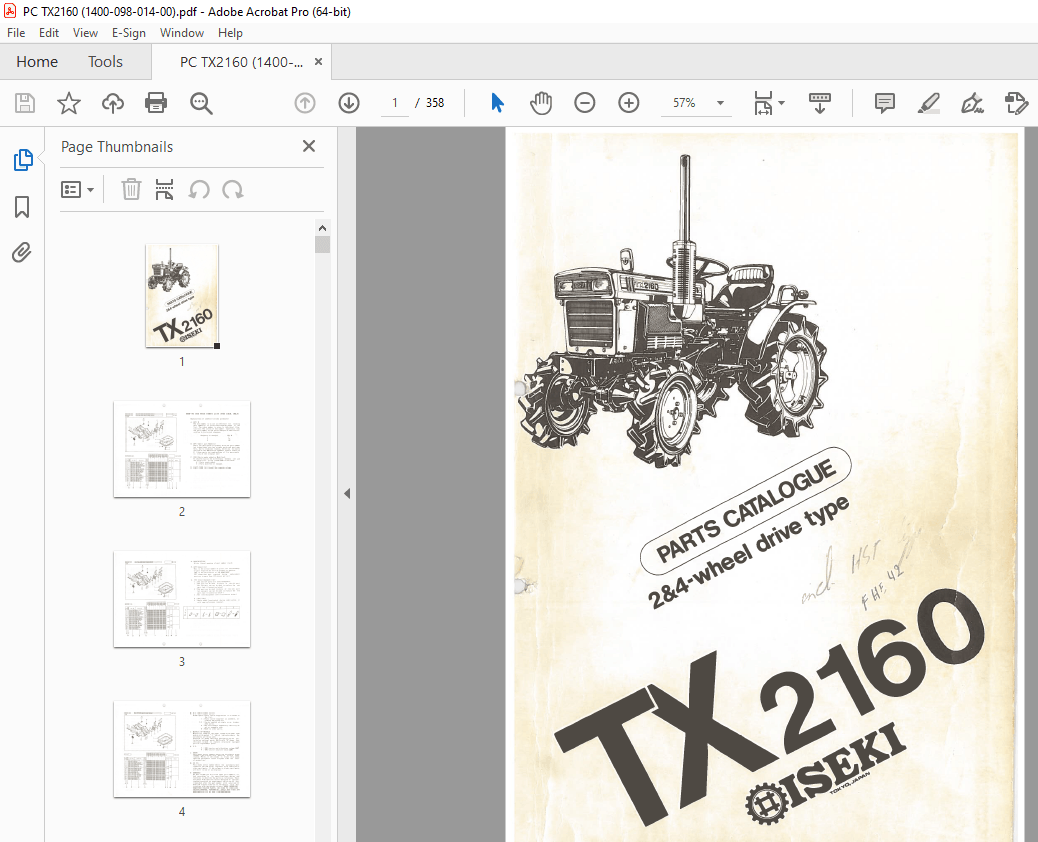Open the E-Sign menu

coord(128,32)
